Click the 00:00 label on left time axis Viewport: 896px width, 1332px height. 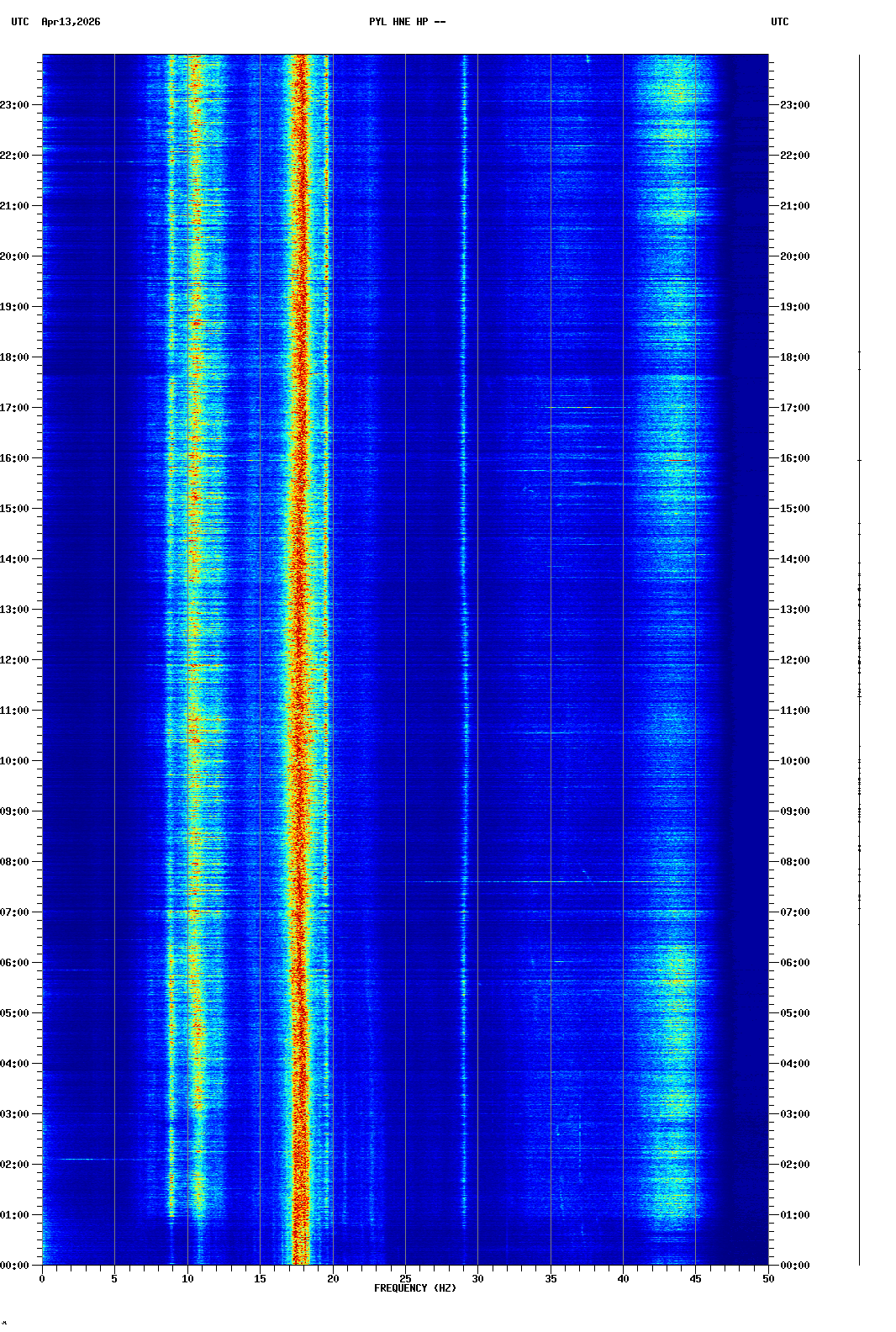tap(15, 1266)
